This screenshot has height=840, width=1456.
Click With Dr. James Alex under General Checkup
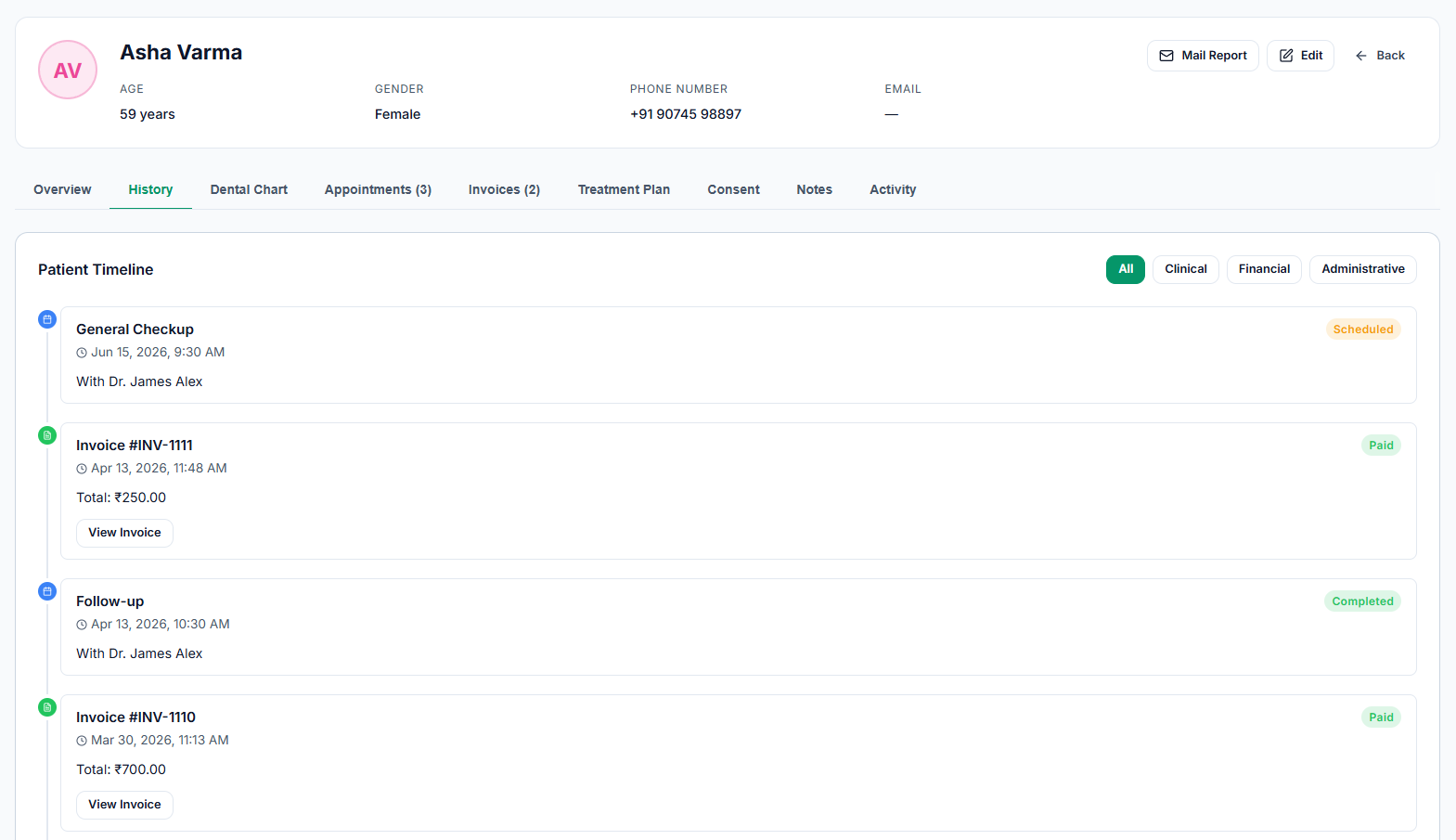(x=139, y=381)
